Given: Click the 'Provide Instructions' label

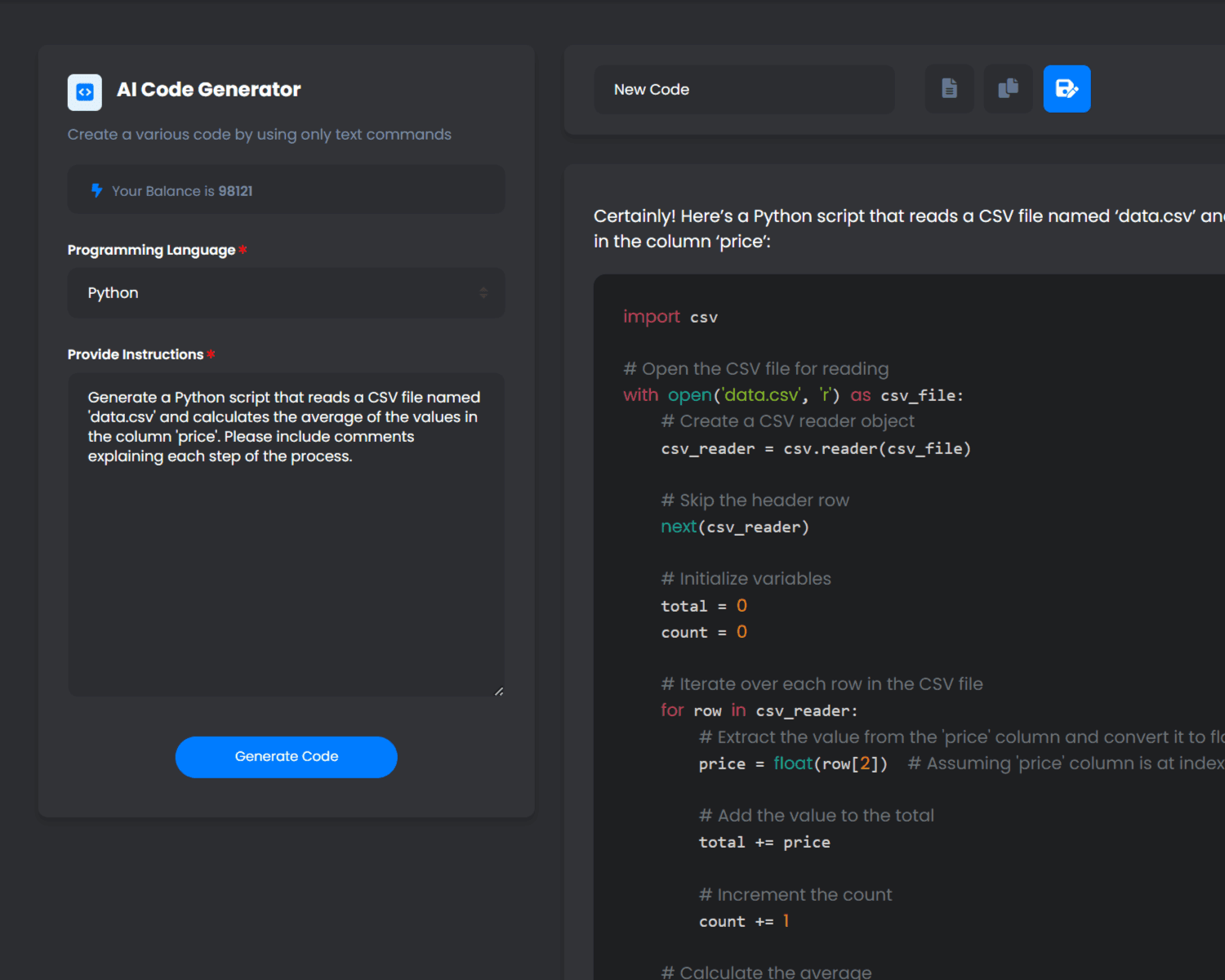Looking at the screenshot, I should (136, 354).
